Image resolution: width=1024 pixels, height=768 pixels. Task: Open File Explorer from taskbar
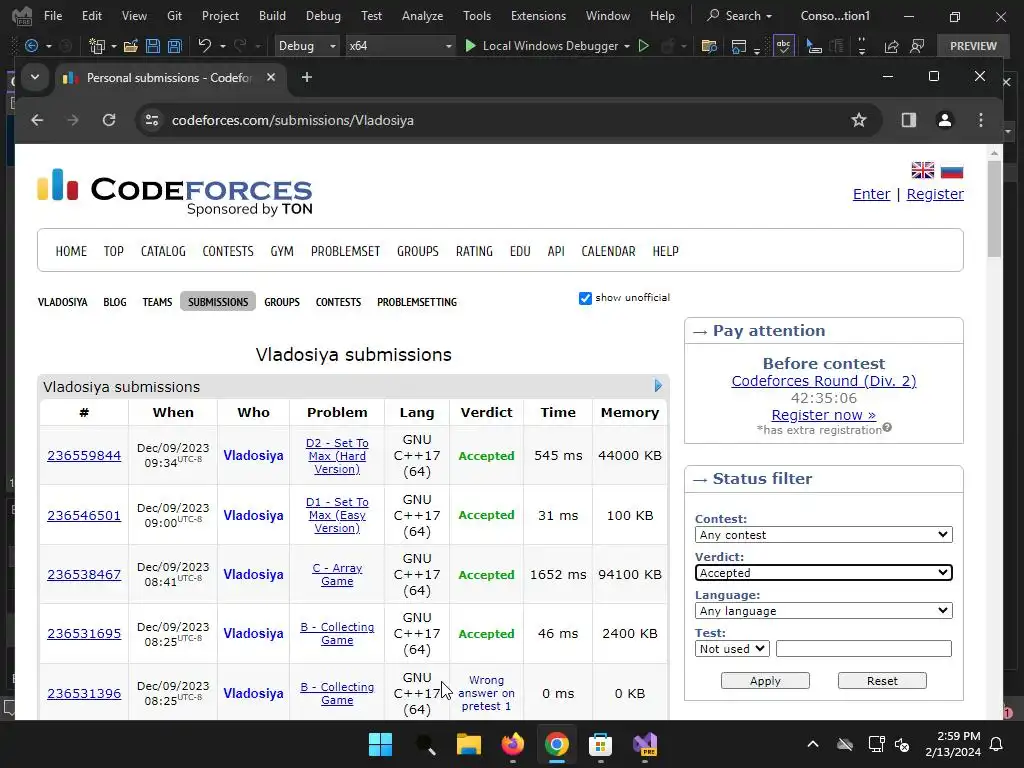(x=468, y=744)
